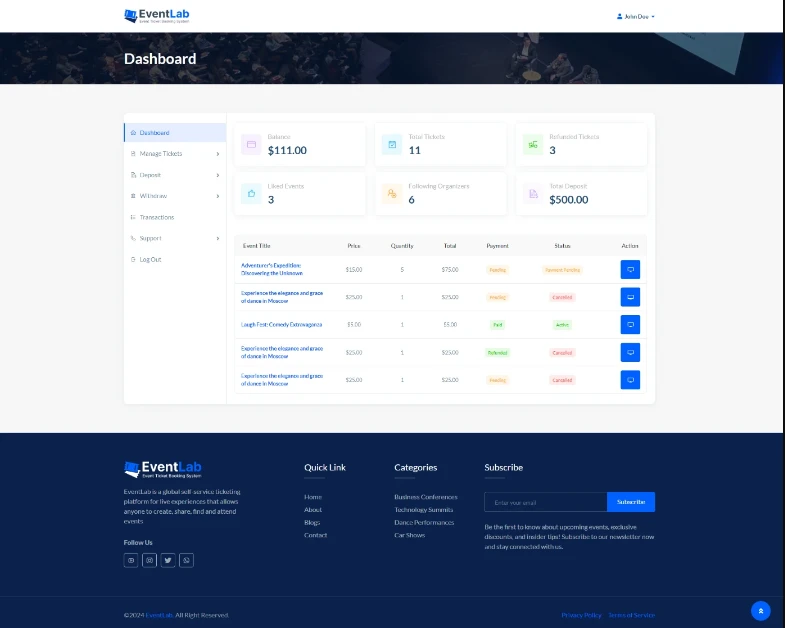Open the WhatsApp social icon in footer
The height and width of the screenshot is (628, 785).
click(x=187, y=560)
